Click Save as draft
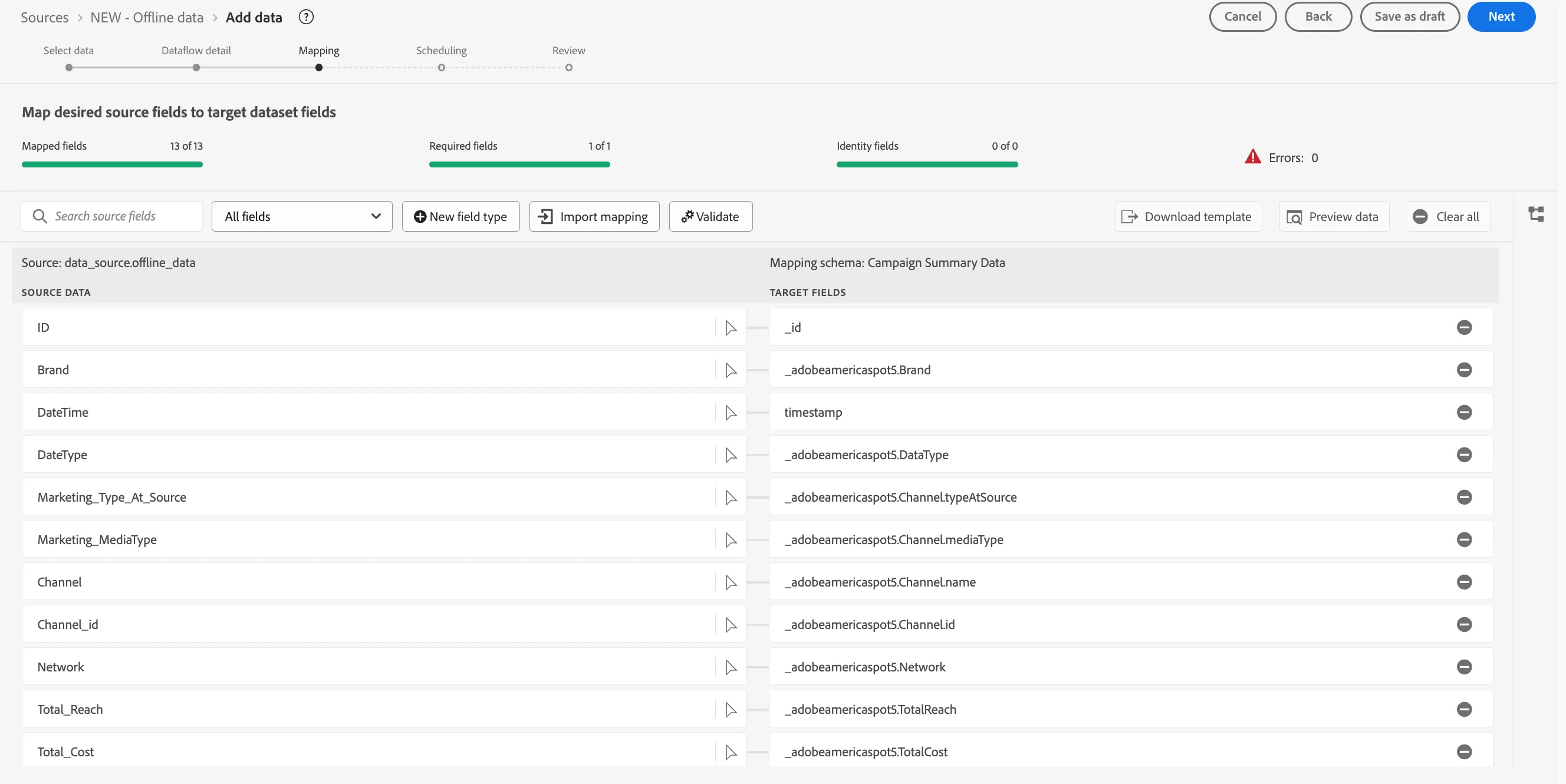1566x784 pixels. click(1409, 17)
